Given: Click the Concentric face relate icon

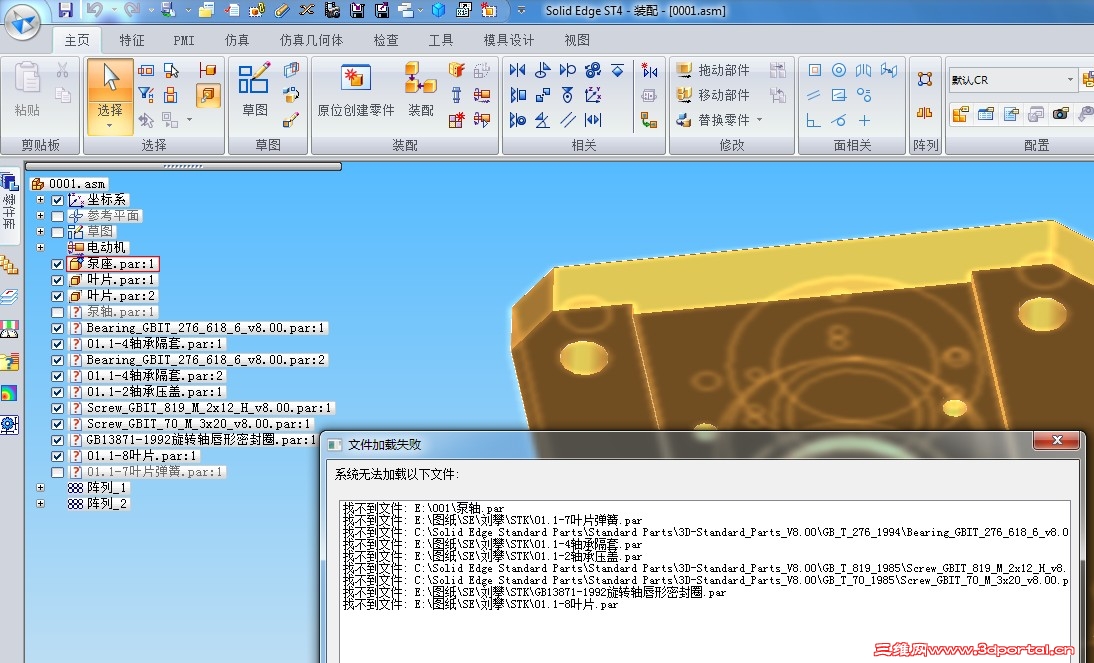Looking at the screenshot, I should pyautogui.click(x=839, y=70).
